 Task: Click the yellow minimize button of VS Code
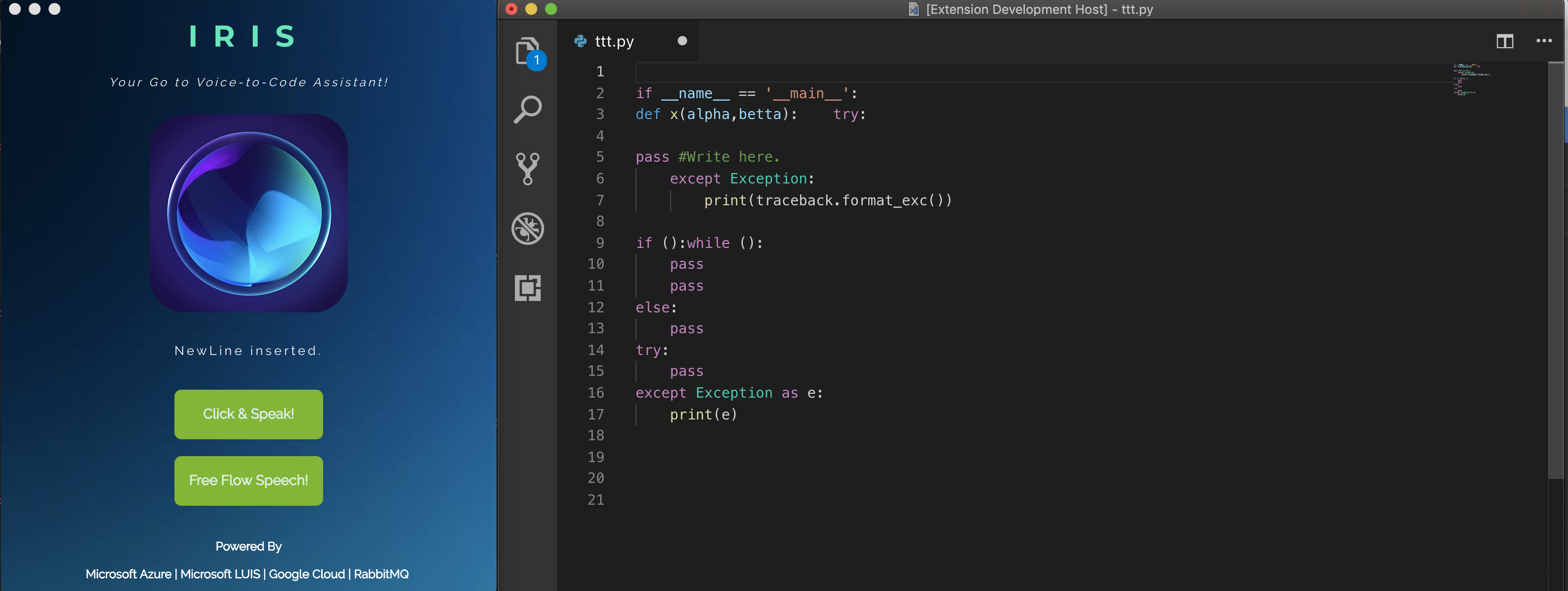531,8
